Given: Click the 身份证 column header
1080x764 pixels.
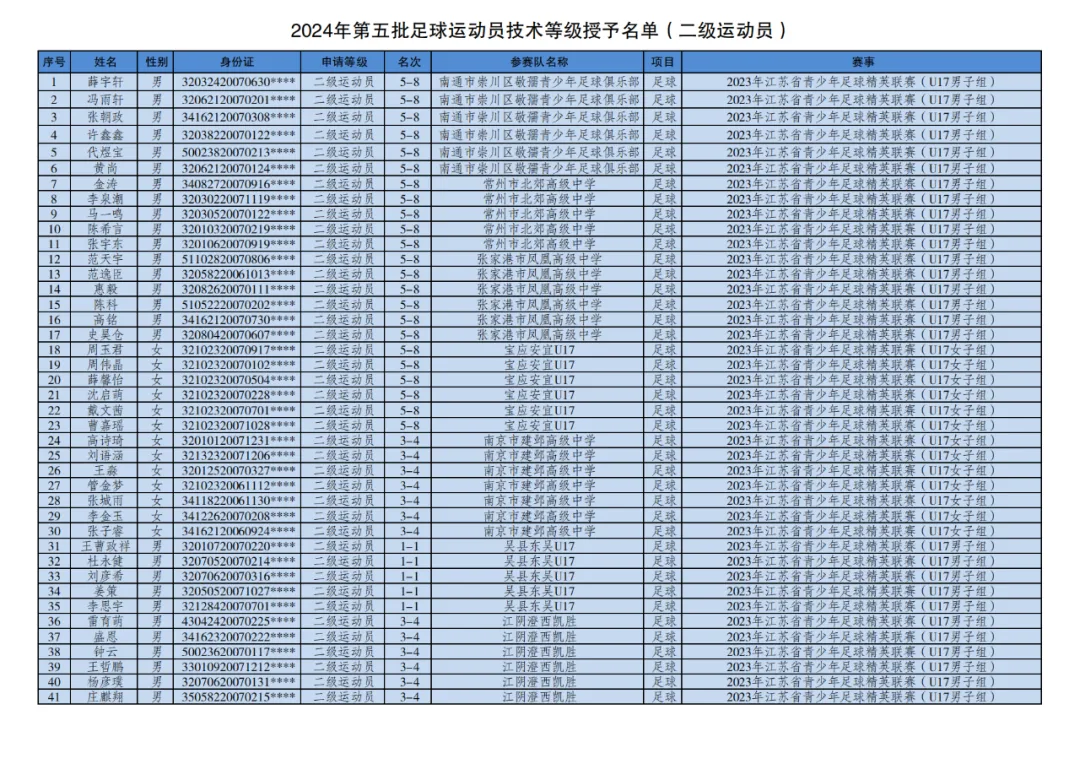Looking at the screenshot, I should click(238, 61).
